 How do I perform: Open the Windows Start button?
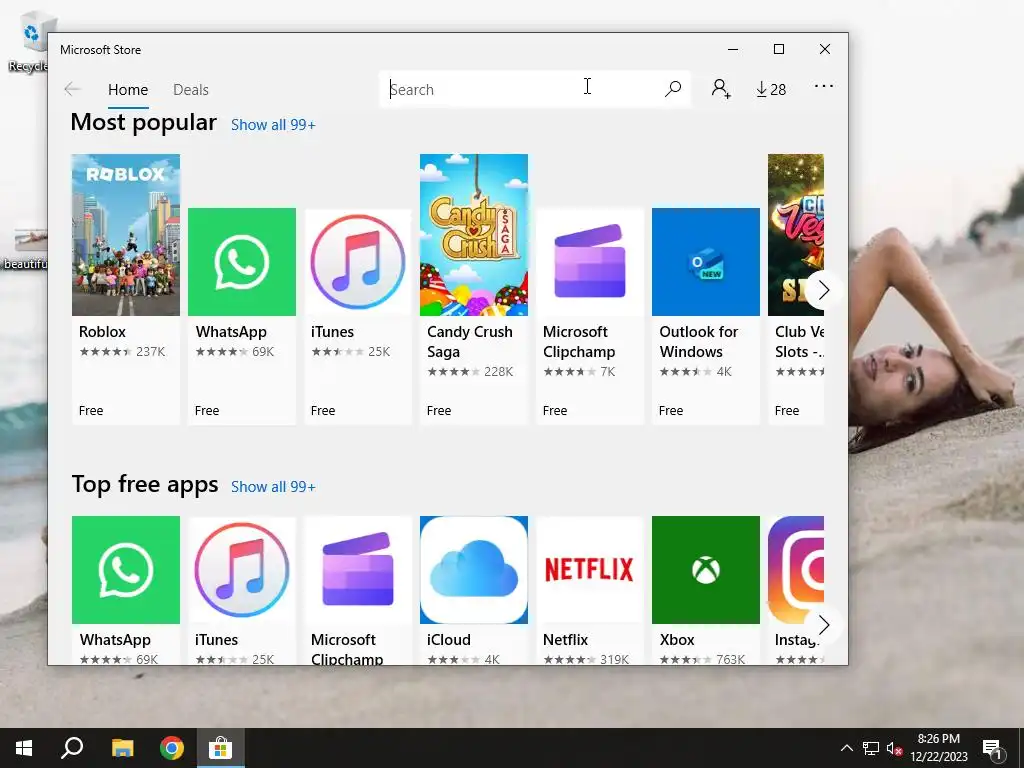click(24, 748)
